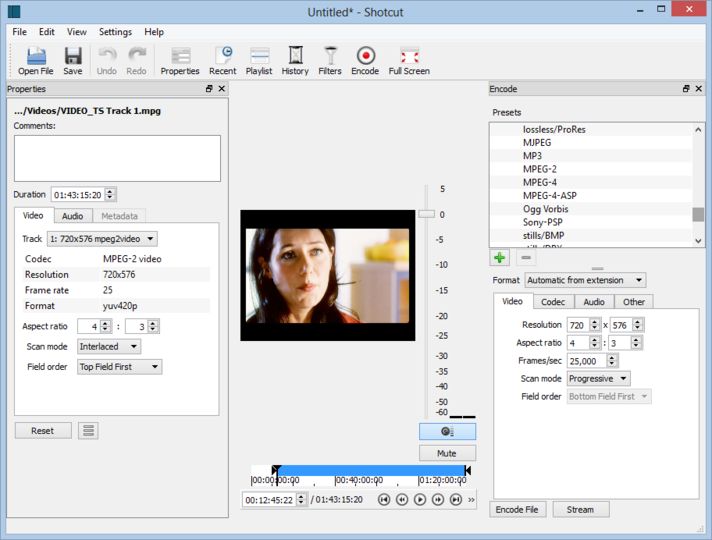This screenshot has width=712, height=540.
Task: Skip to the end of the clip
Action: [455, 500]
